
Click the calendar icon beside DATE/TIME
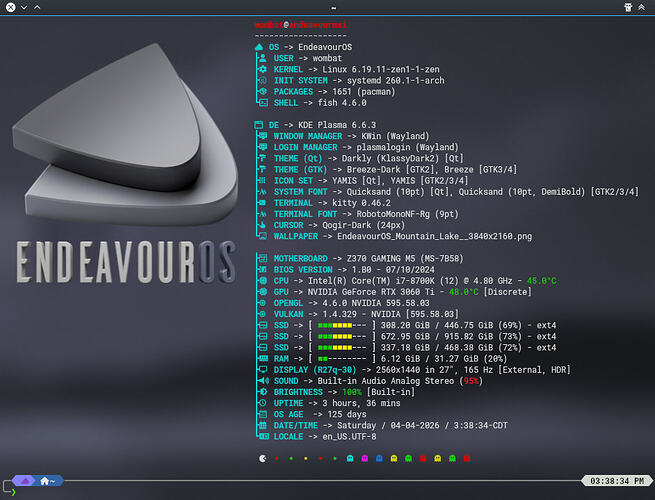point(263,425)
